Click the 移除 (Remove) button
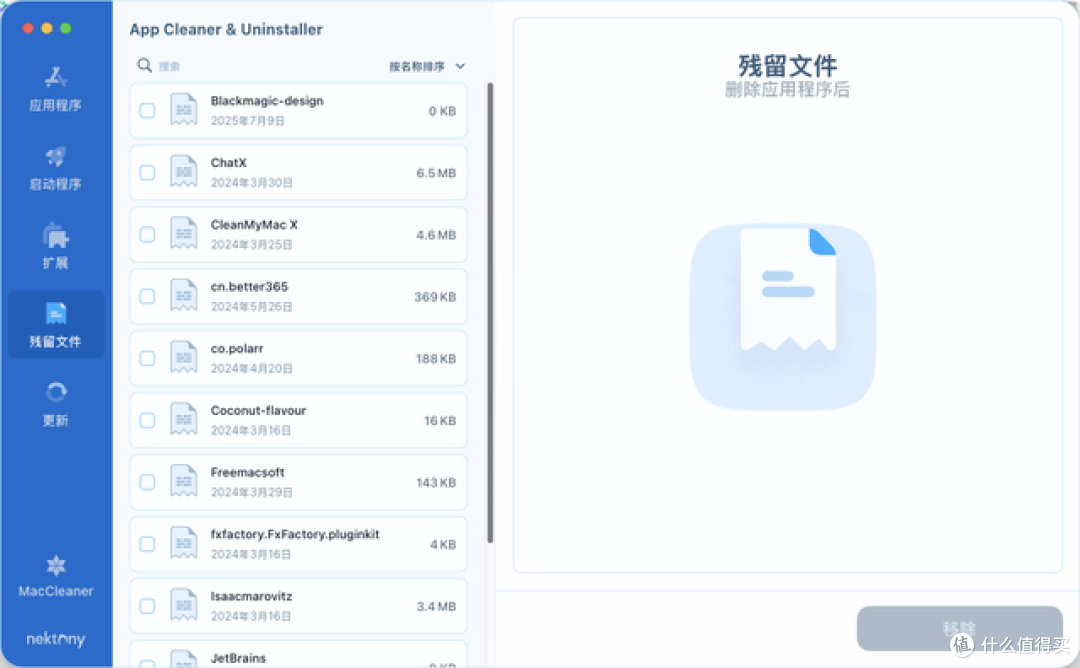Viewport: 1080px width, 668px height. tap(959, 628)
